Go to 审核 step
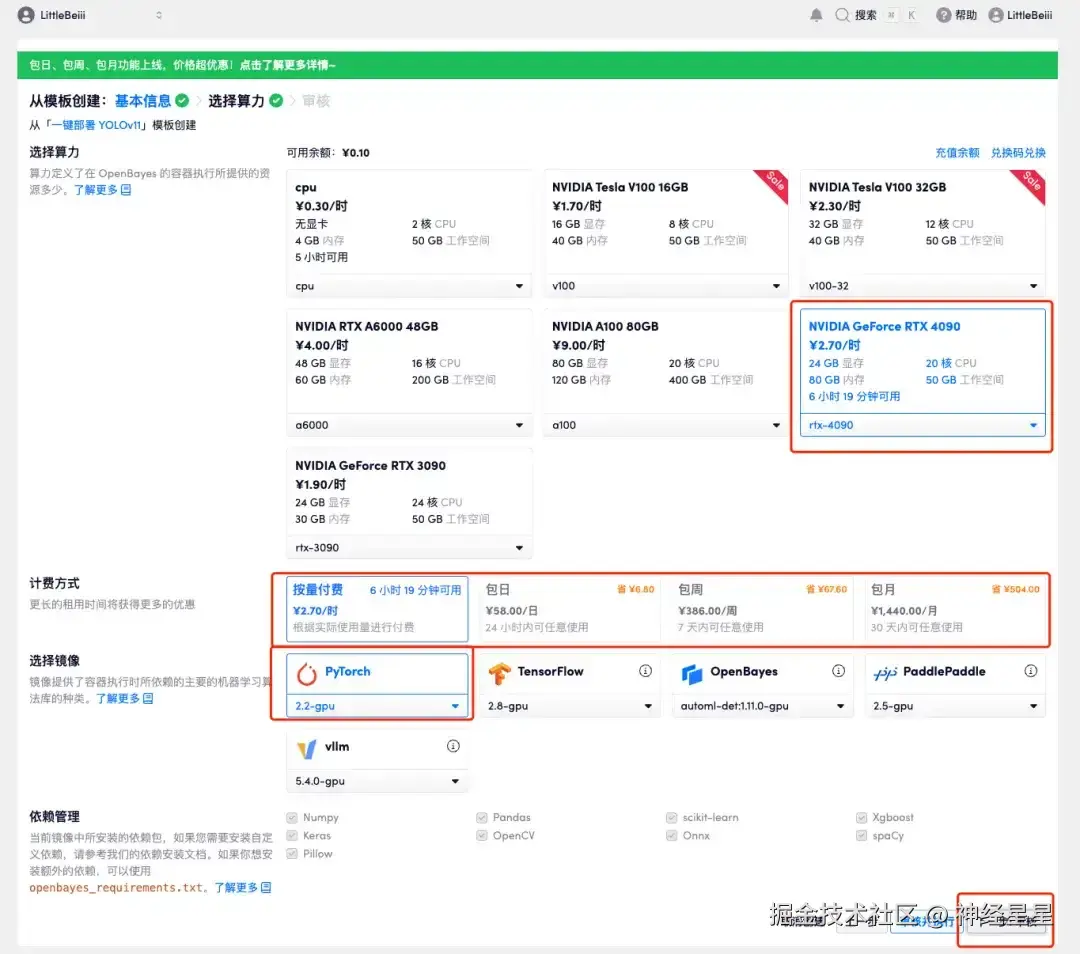 (316, 101)
